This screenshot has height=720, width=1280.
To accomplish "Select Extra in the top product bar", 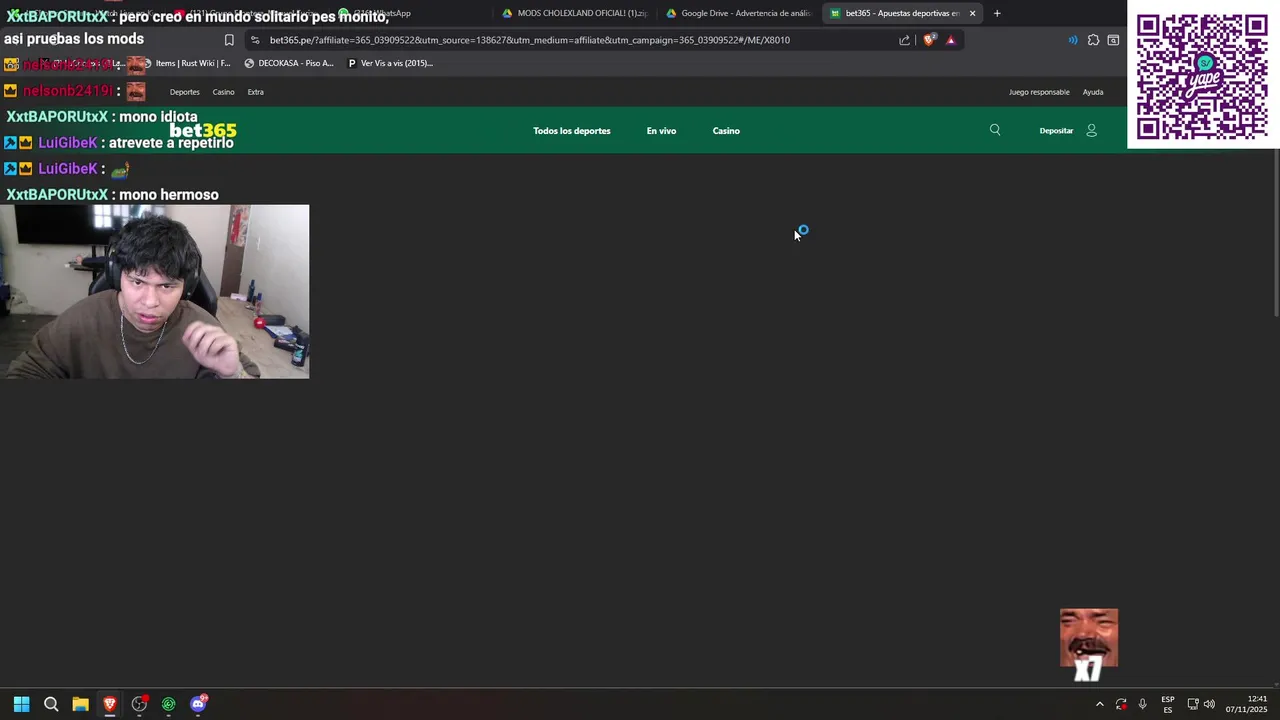I will pos(256,92).
